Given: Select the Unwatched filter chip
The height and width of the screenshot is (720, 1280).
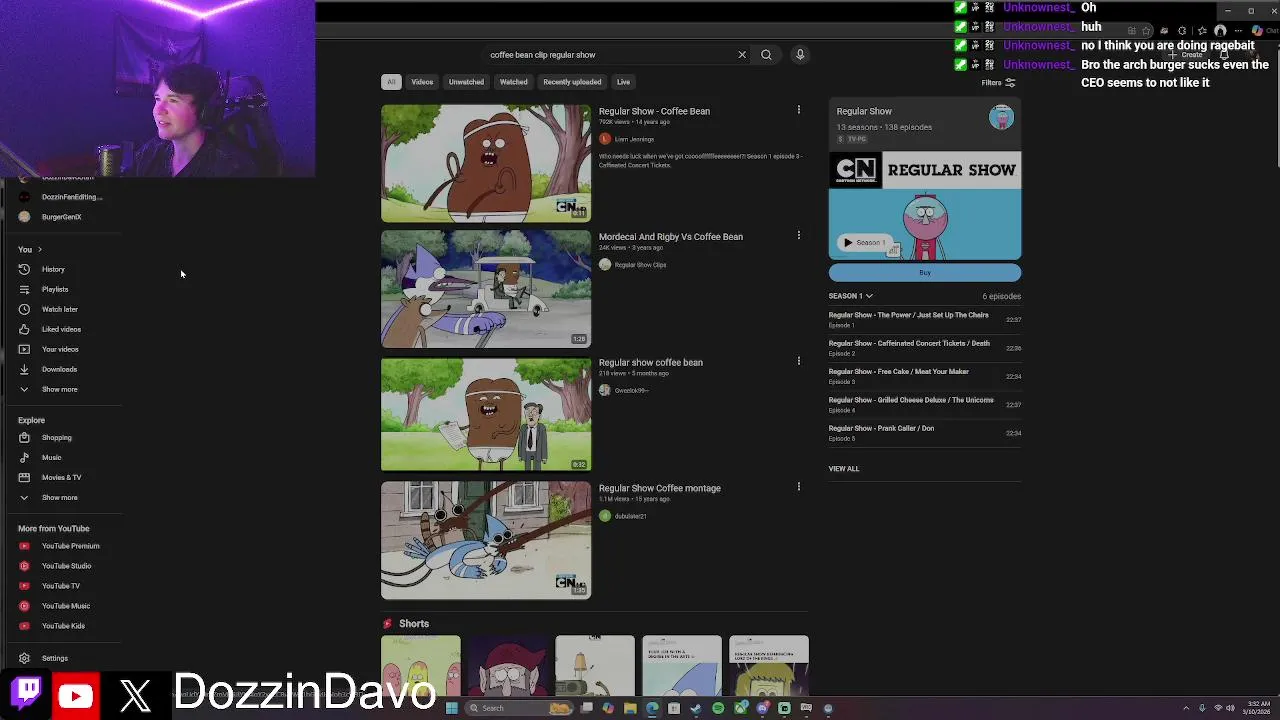Looking at the screenshot, I should click(x=466, y=82).
